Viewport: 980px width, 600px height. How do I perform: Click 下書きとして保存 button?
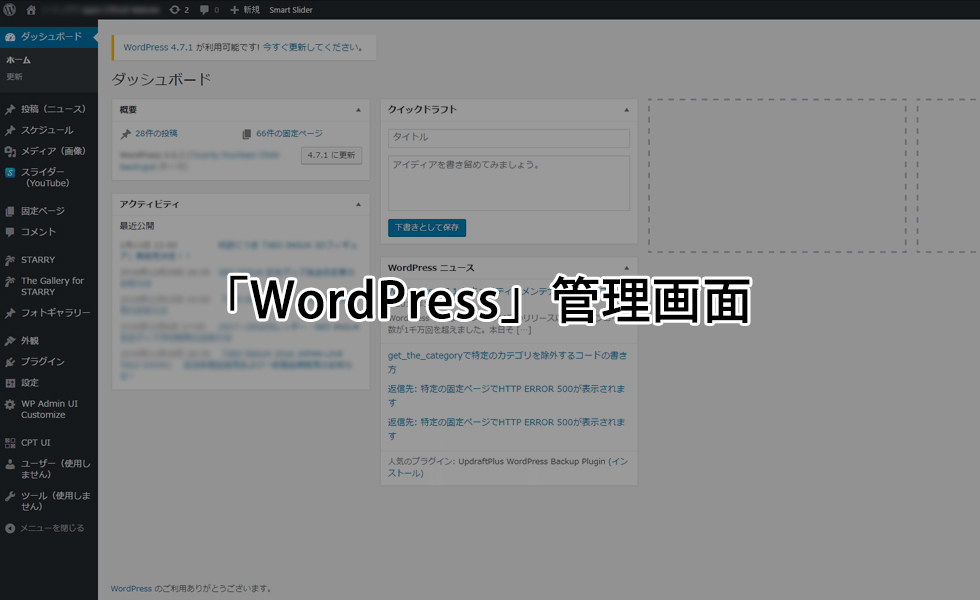coord(427,228)
